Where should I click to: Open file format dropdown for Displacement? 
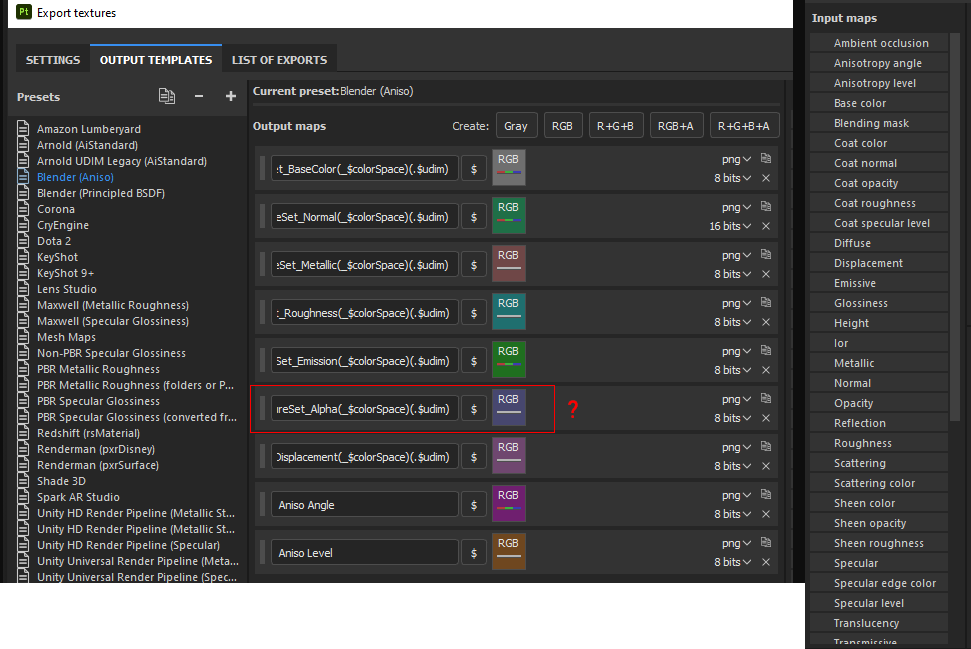736,447
